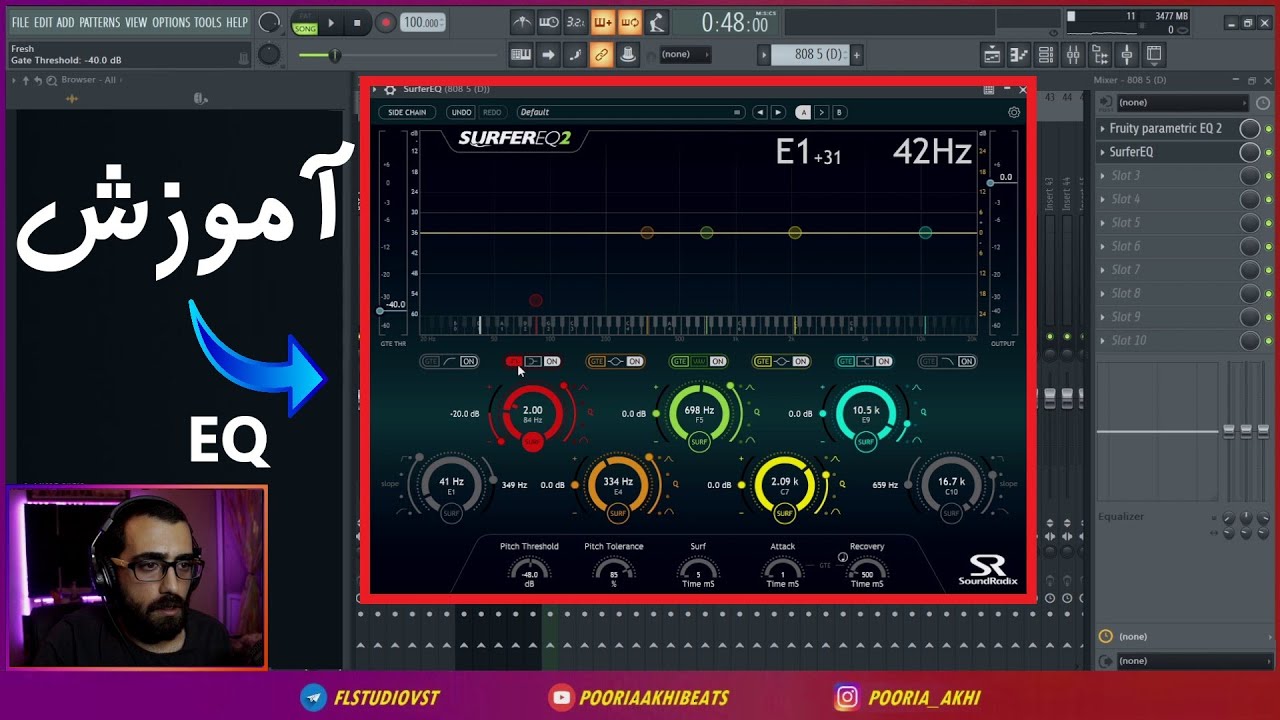Screen dimensions: 1280x720
Task: Toggle ON for the green band
Action: click(717, 361)
